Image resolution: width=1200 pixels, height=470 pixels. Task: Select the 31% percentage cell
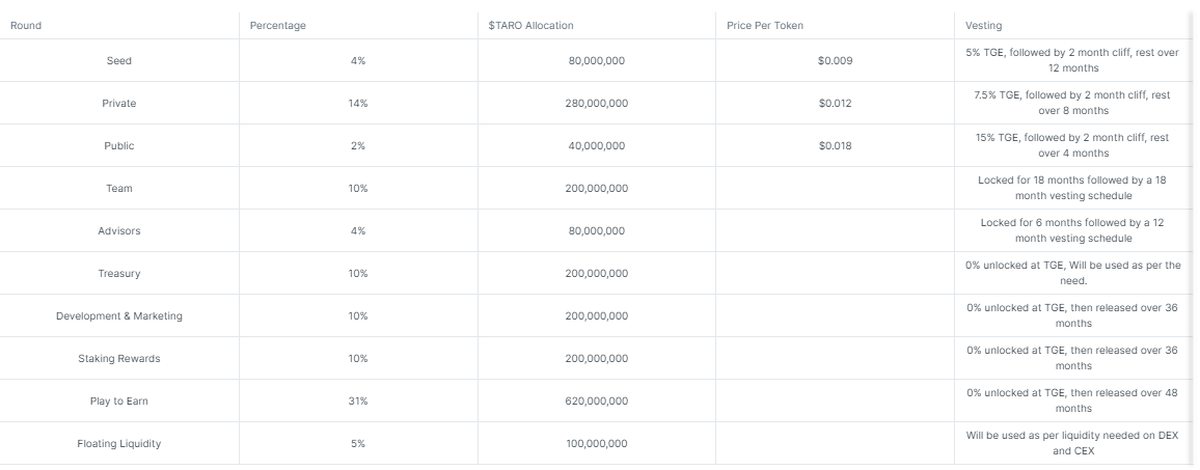click(x=358, y=401)
